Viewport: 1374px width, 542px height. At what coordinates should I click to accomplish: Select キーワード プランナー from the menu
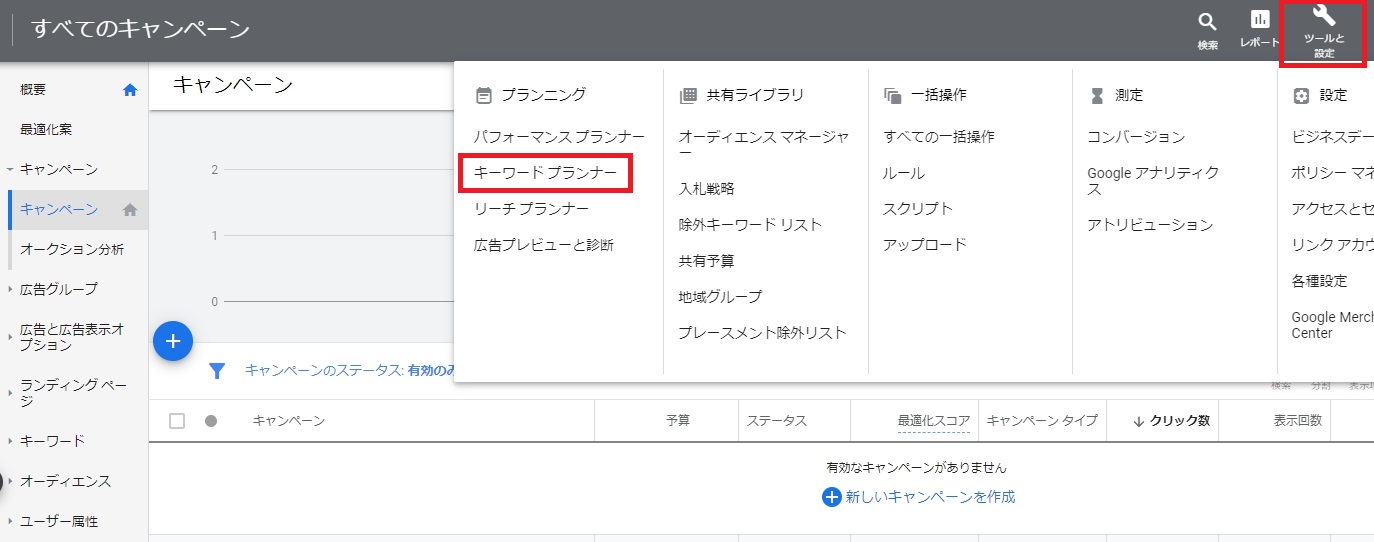[x=546, y=173]
